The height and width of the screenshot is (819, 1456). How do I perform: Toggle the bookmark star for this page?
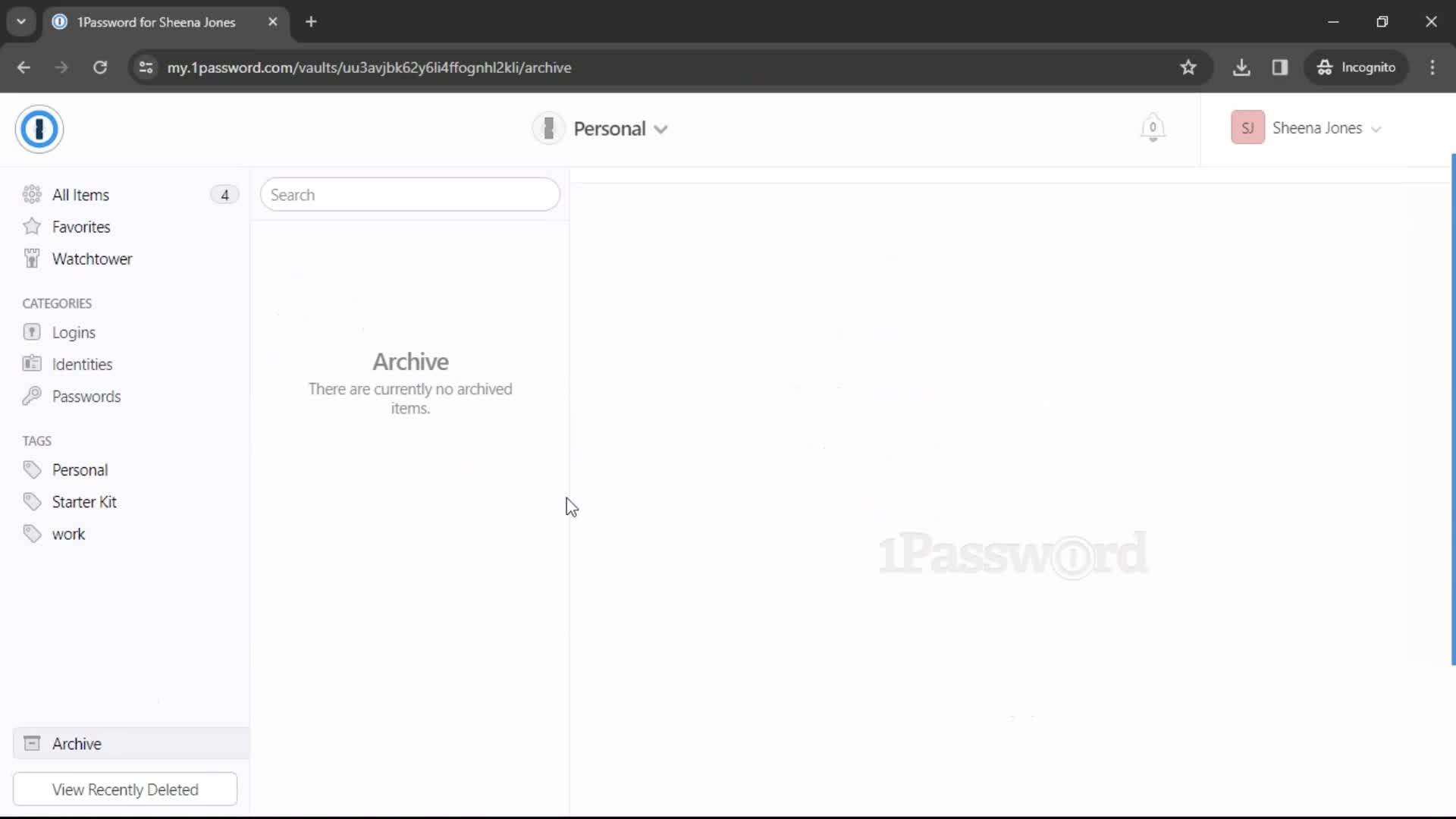click(1190, 67)
